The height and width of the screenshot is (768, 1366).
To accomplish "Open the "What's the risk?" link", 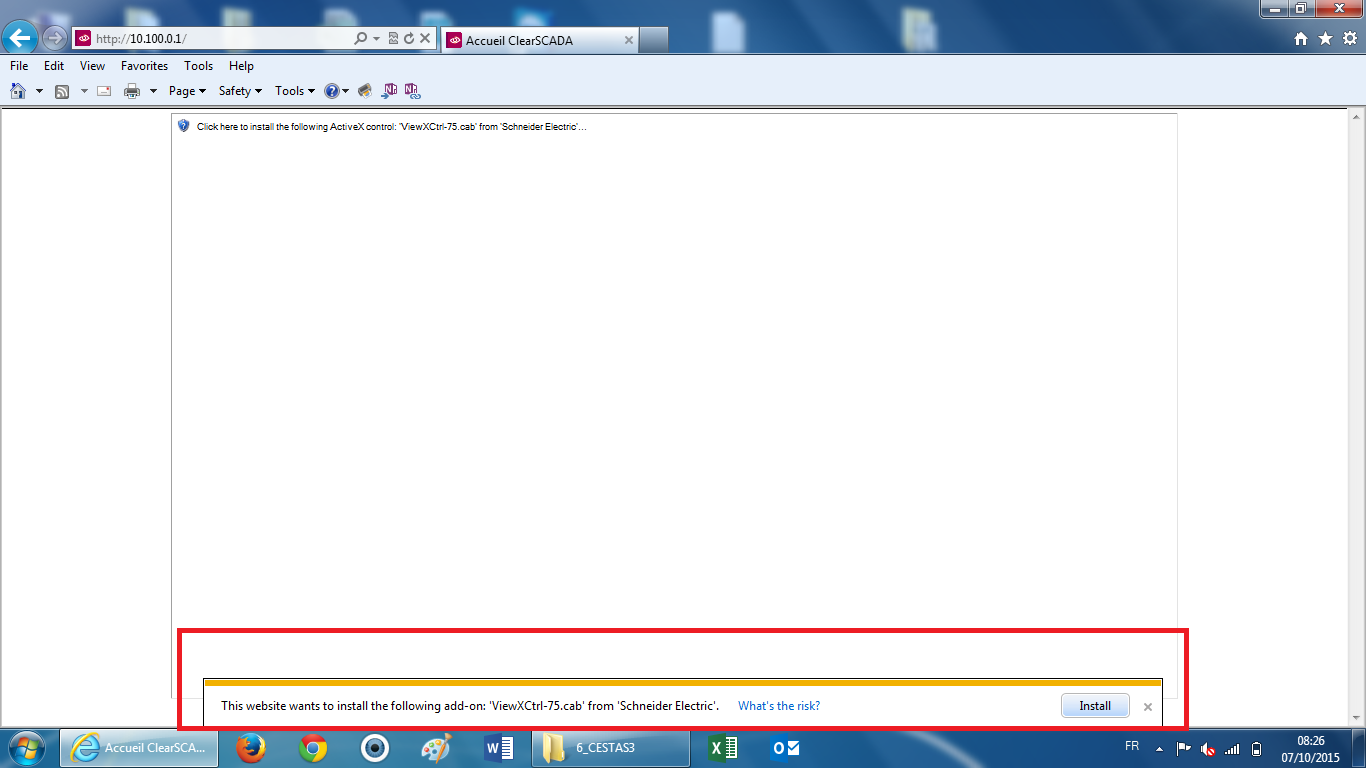I will click(x=778, y=706).
